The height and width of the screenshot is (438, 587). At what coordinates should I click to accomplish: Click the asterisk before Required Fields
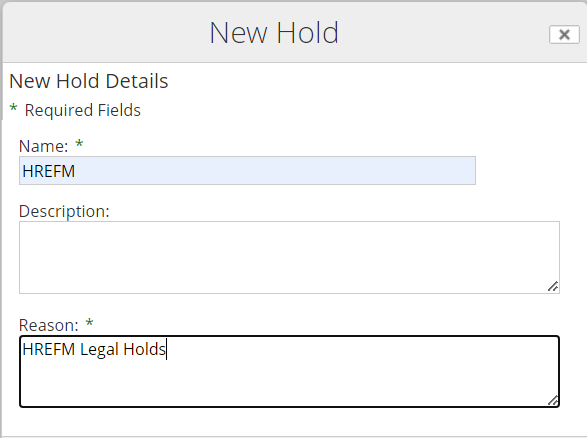click(13, 109)
